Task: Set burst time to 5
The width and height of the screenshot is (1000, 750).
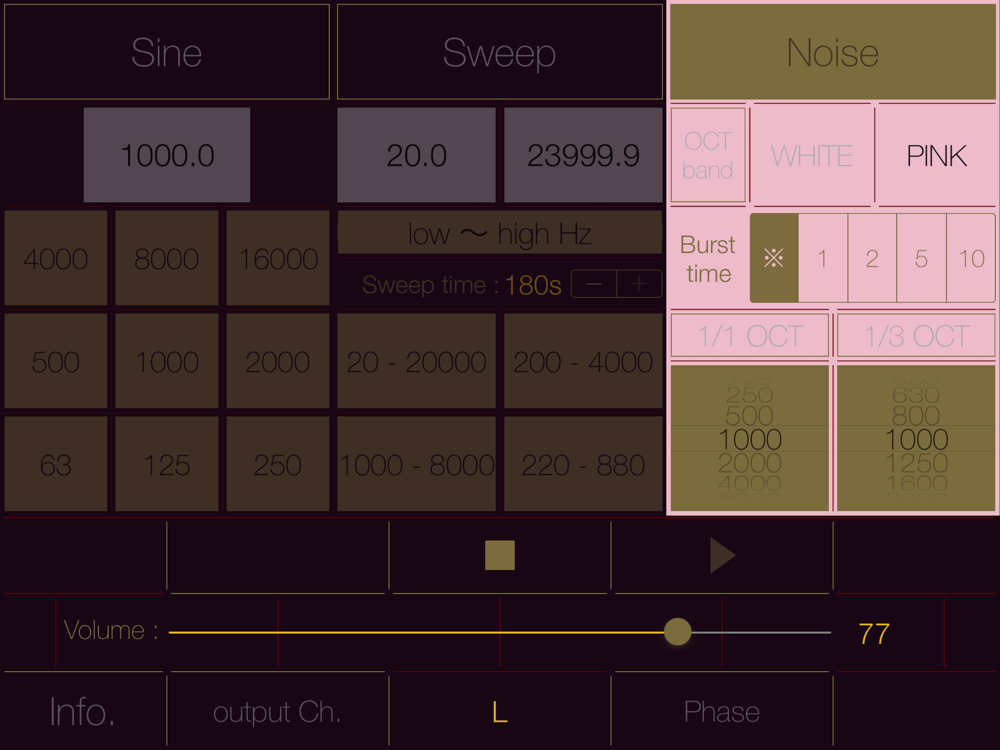Action: click(x=921, y=258)
